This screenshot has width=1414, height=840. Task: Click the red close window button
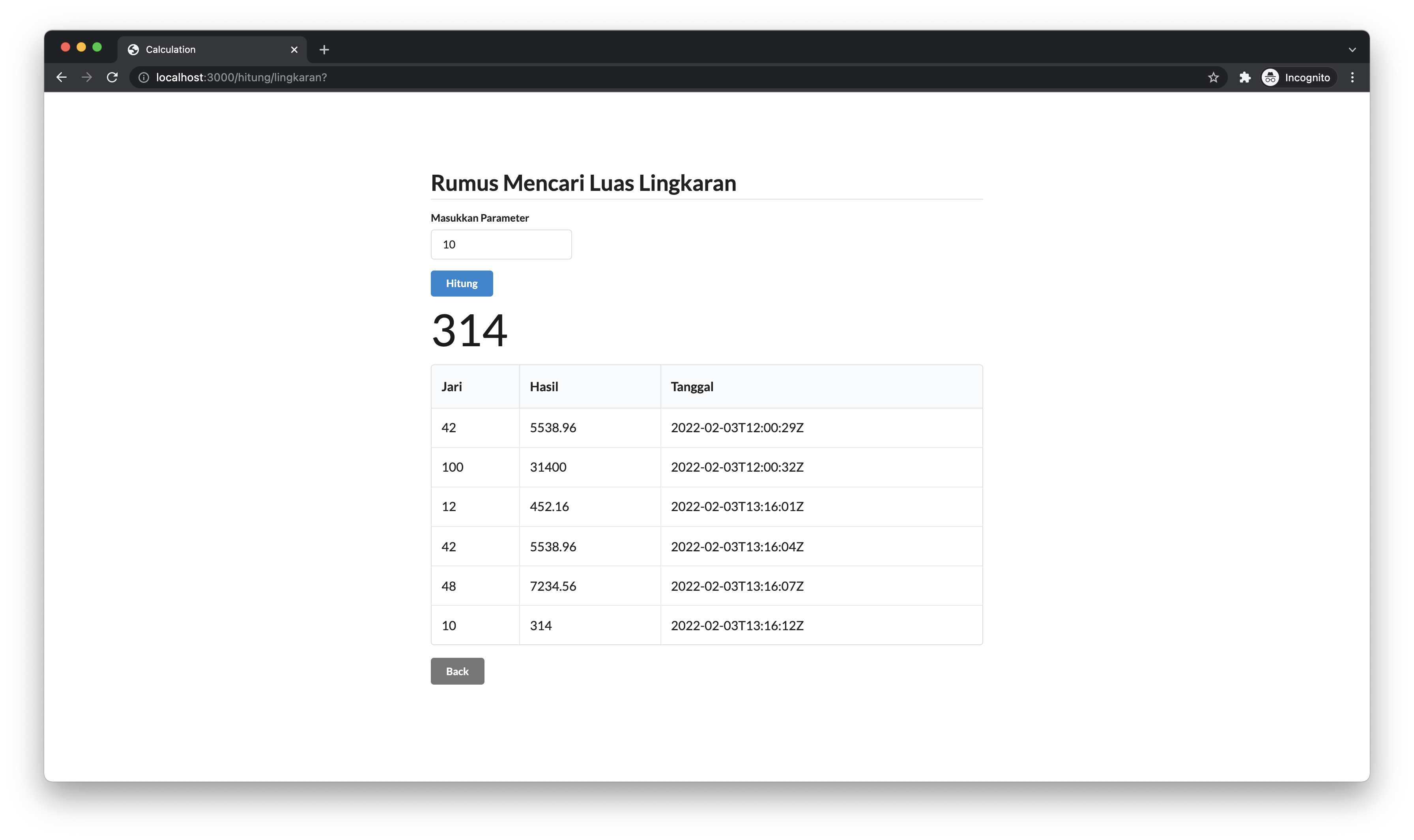[65, 47]
